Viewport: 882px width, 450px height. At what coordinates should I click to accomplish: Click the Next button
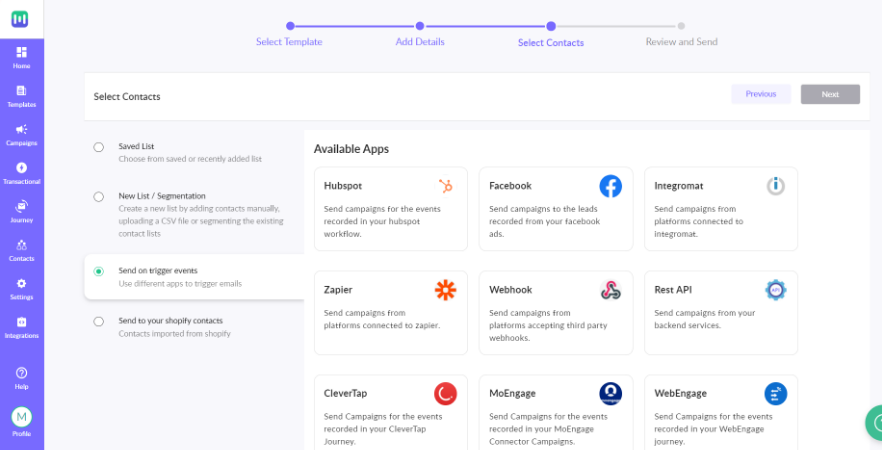tap(830, 94)
